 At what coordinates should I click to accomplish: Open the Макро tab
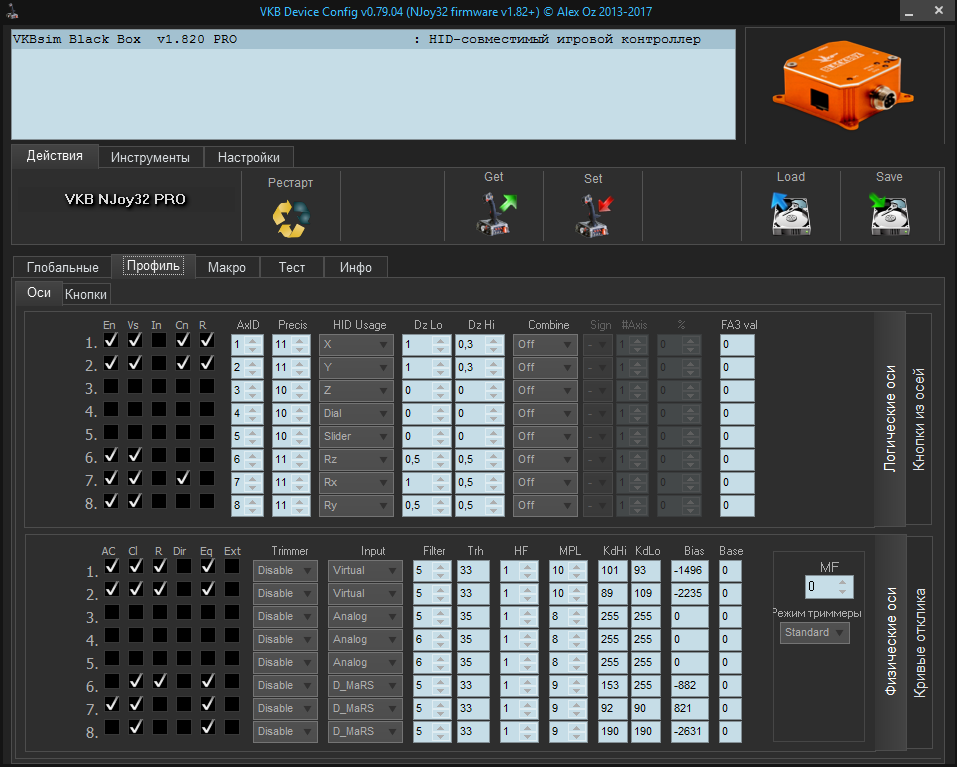coord(227,267)
